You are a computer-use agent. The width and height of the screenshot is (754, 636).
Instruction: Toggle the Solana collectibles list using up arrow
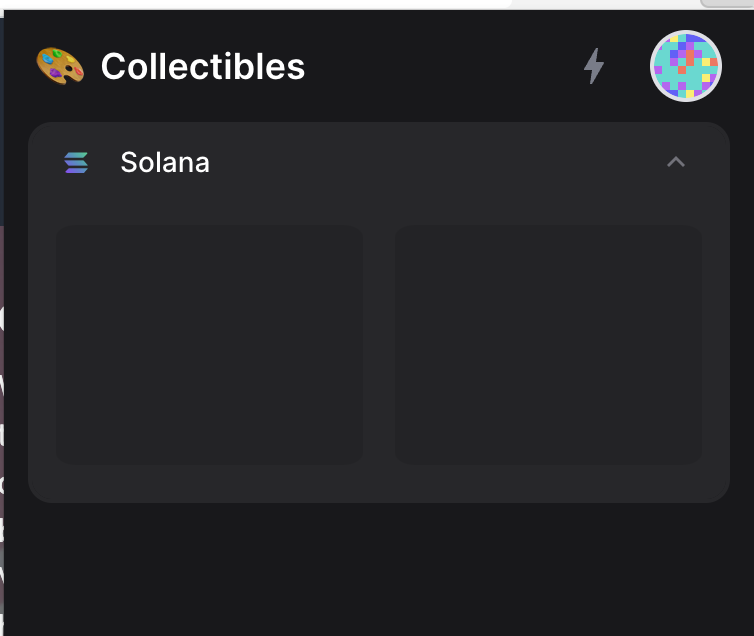[x=676, y=162]
